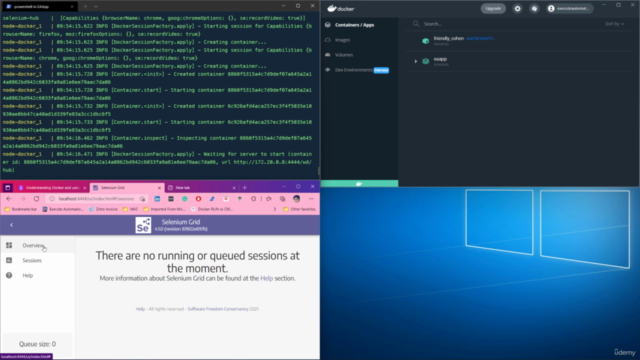The image size is (640, 360).
Task: Open the Imported From Mic... bookmarks folder
Action: (164, 209)
